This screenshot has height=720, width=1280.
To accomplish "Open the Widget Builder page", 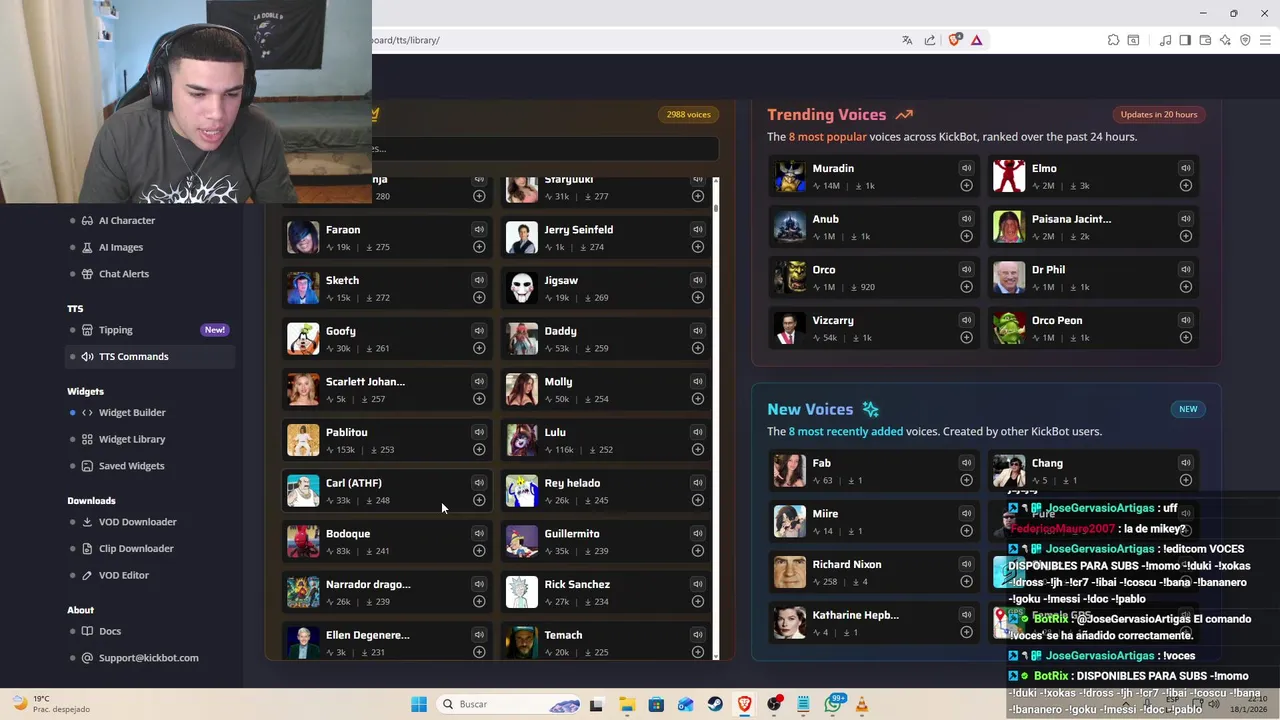I will pyautogui.click(x=132, y=412).
